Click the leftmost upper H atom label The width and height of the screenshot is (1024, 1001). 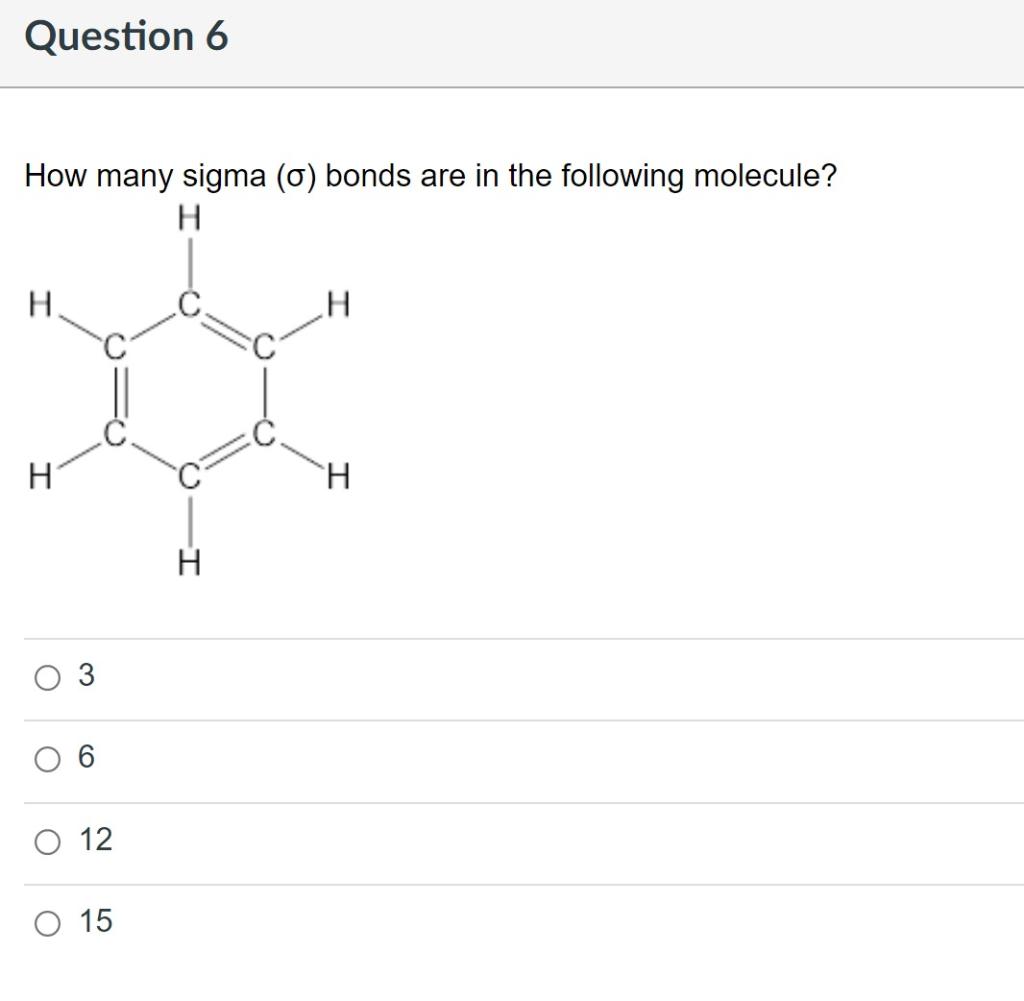pos(42,303)
